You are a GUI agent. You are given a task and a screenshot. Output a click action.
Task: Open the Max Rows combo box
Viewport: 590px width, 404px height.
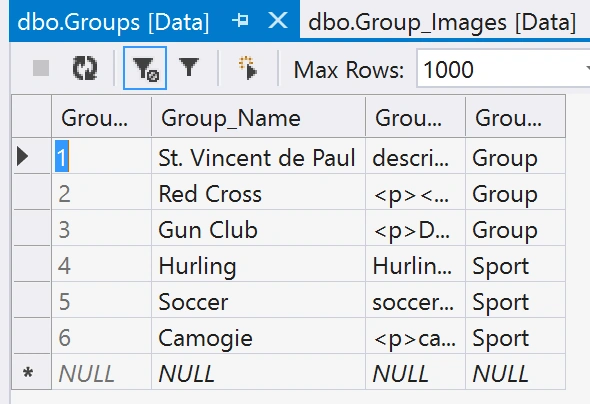tap(504, 69)
